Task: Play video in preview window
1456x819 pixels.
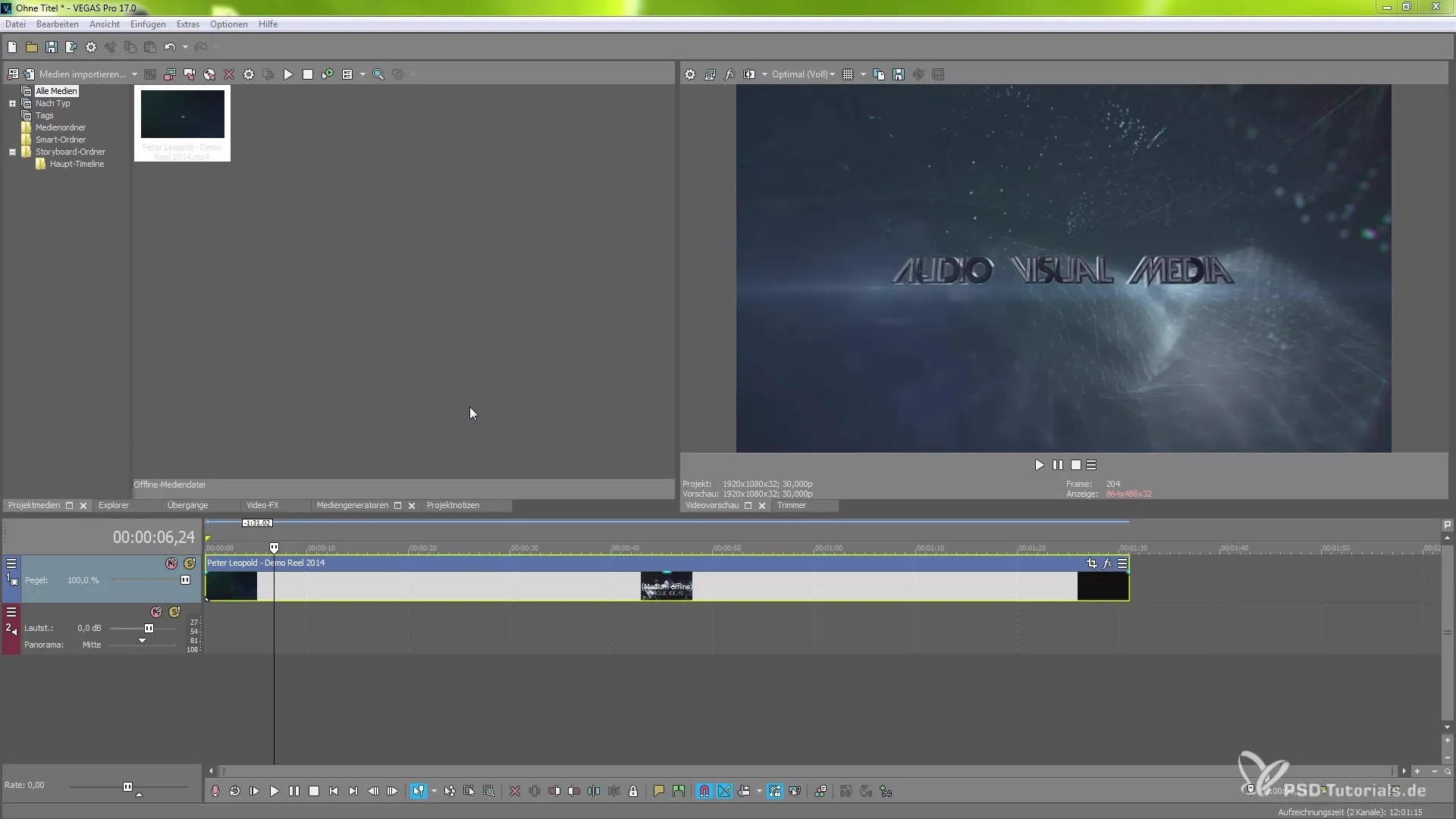Action: 1040,465
